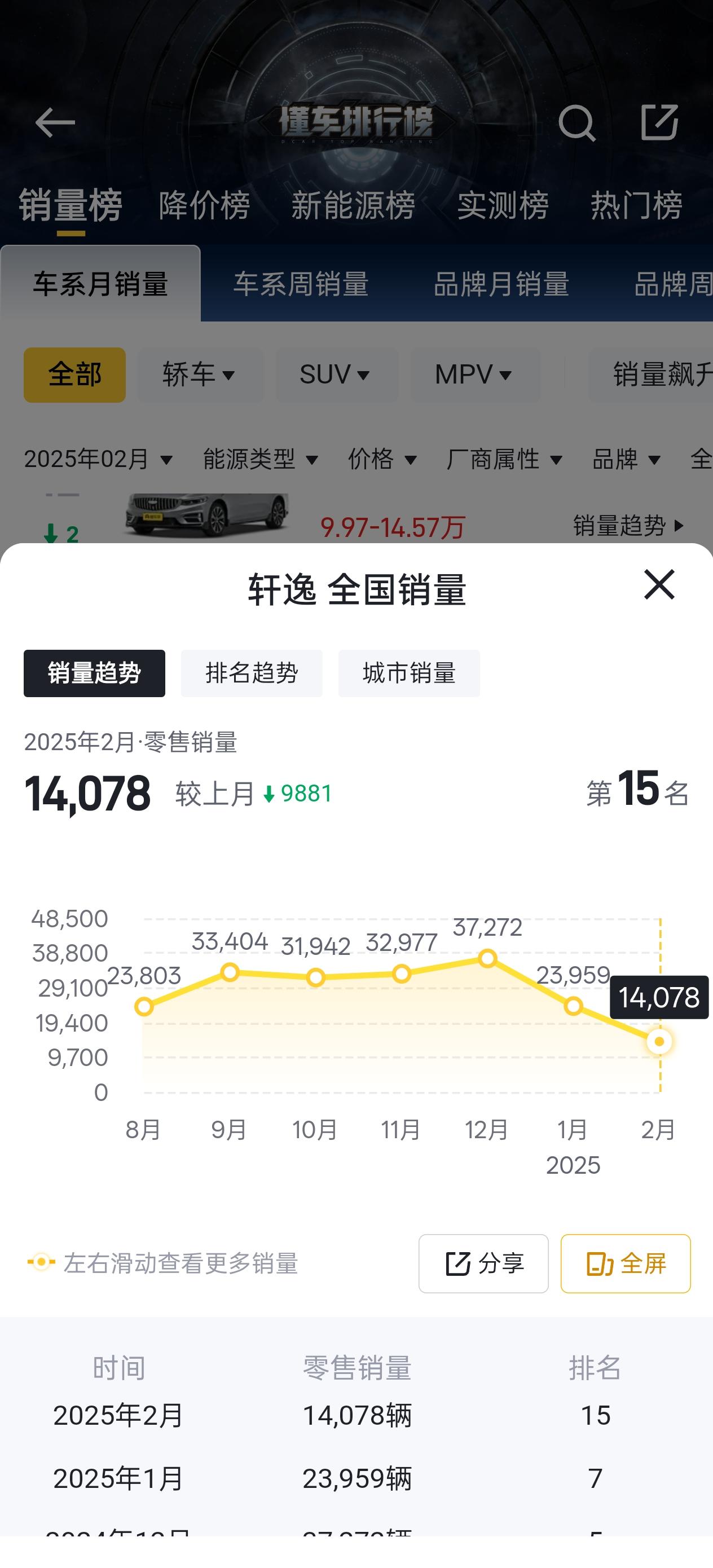Image resolution: width=713 pixels, height=1568 pixels.
Task: Close the 轩逸 全国销量 panel
Action: click(x=659, y=584)
